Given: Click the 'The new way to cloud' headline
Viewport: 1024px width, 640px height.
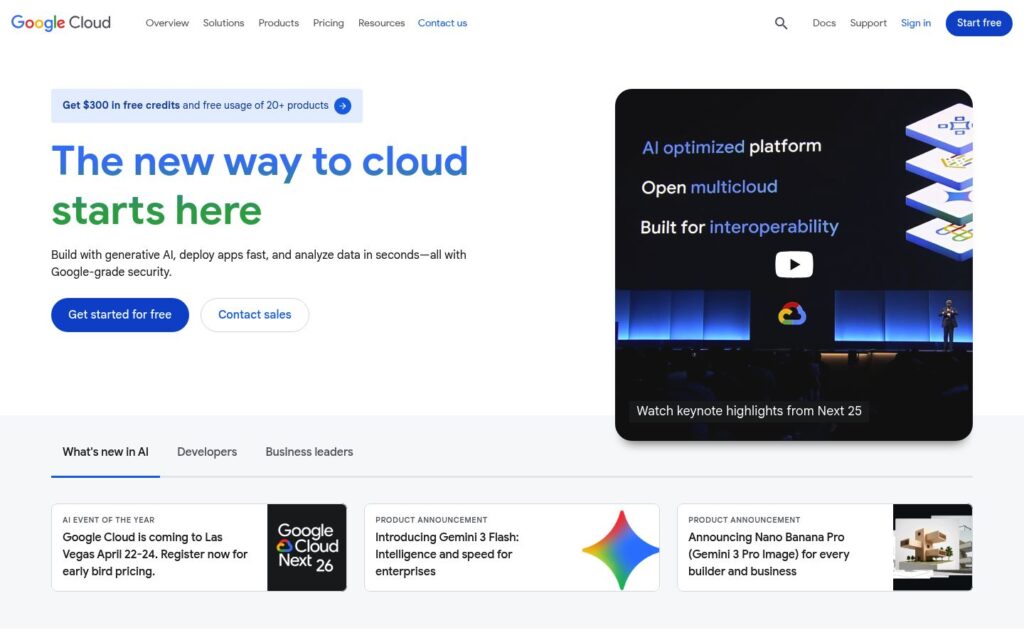Looking at the screenshot, I should tap(260, 161).
